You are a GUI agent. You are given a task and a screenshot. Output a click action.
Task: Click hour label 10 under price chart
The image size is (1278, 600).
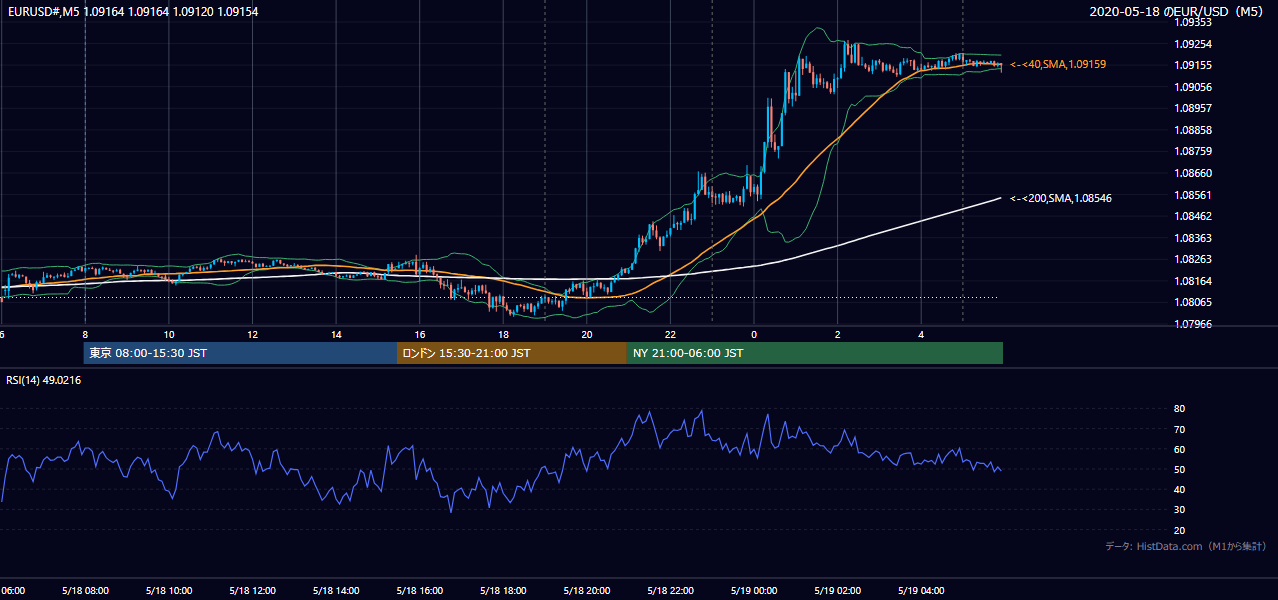169,334
